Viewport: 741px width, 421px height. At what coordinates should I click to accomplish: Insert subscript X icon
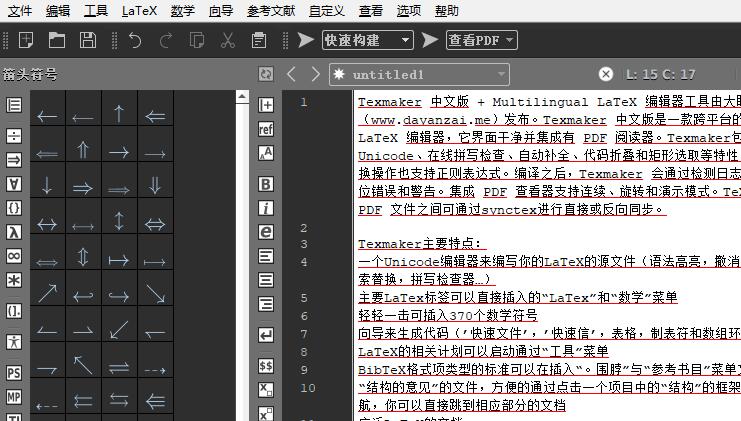[266, 390]
